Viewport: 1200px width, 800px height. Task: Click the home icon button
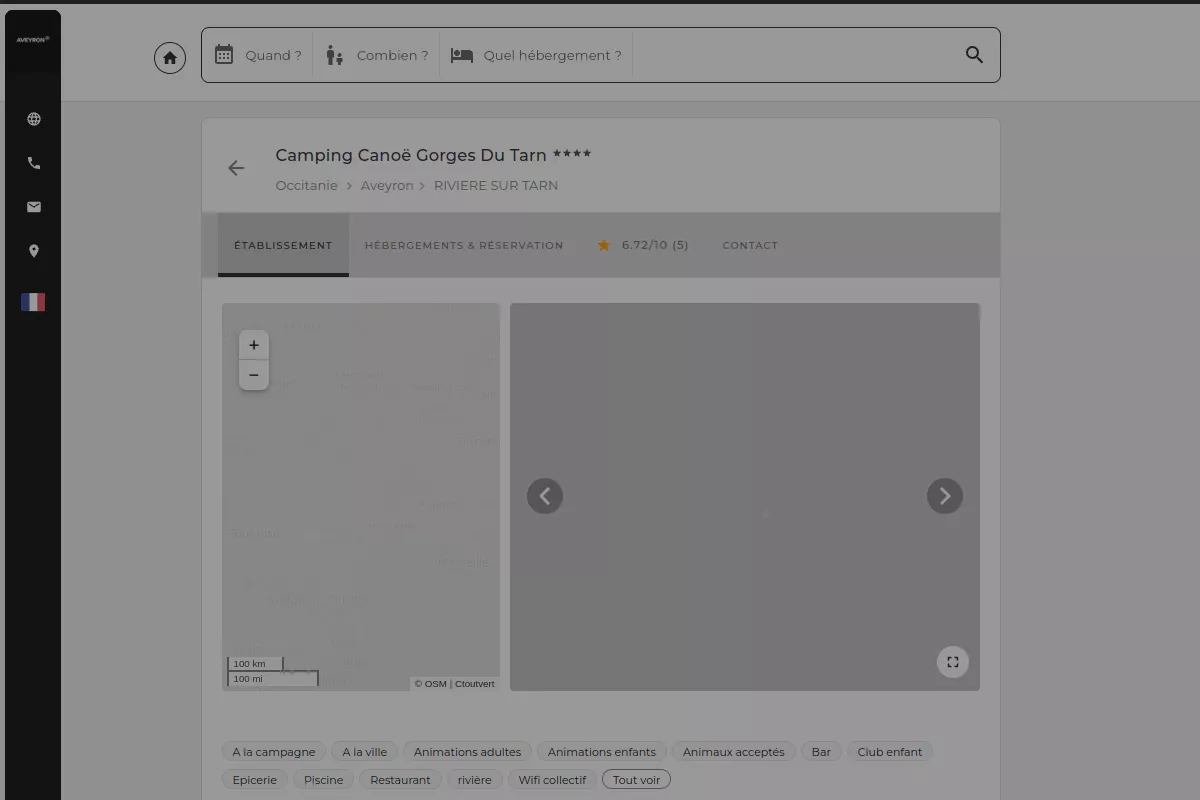(x=170, y=58)
